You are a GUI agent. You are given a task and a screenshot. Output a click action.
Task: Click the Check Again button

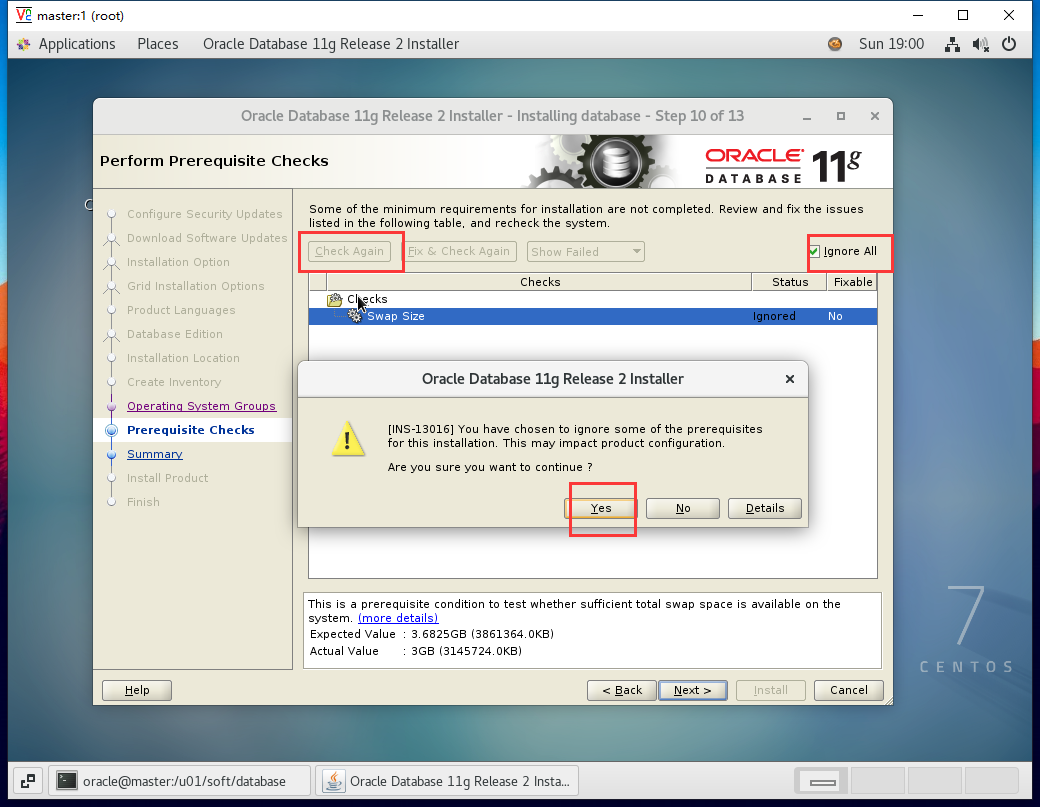pyautogui.click(x=350, y=251)
